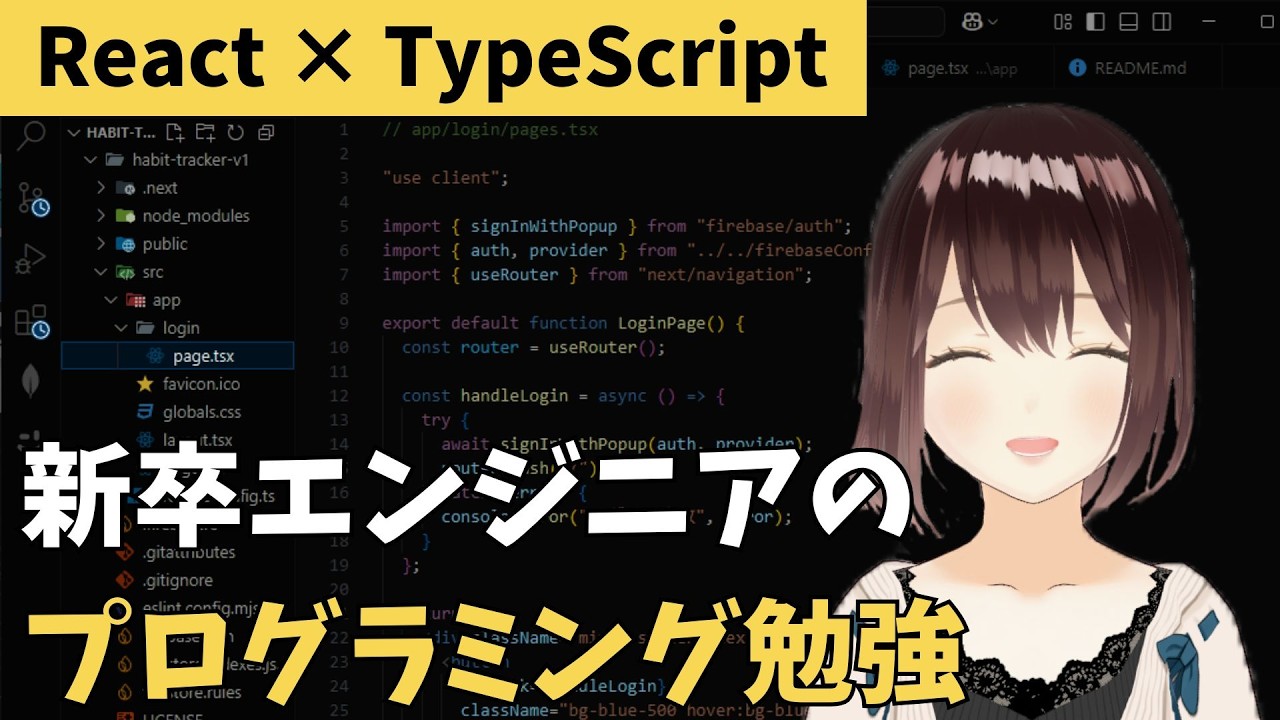This screenshot has height=720, width=1280.
Task: Open the Search view in activity bar
Action: click(x=31, y=135)
